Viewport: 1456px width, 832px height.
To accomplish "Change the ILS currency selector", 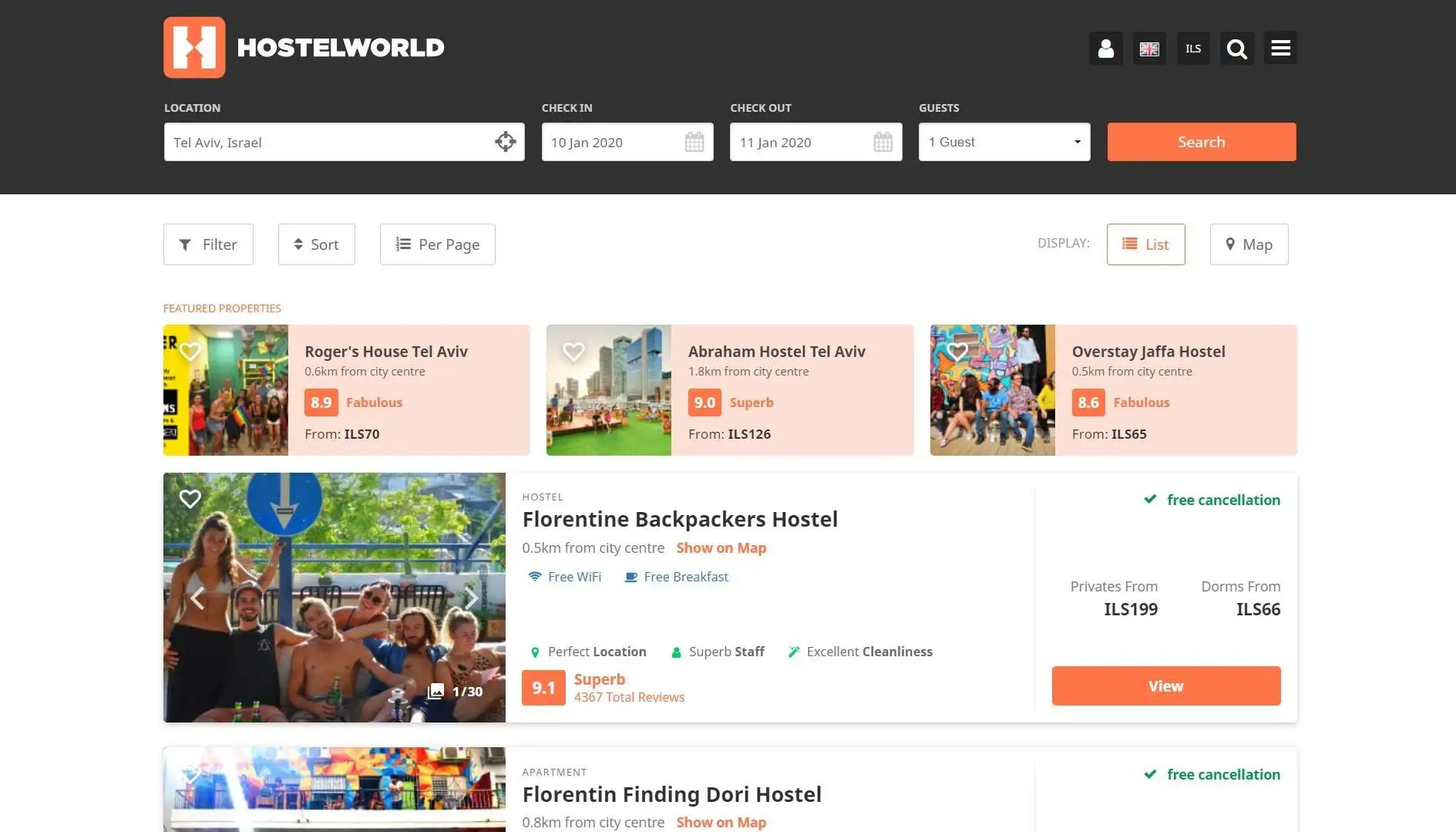I will 1193,49.
